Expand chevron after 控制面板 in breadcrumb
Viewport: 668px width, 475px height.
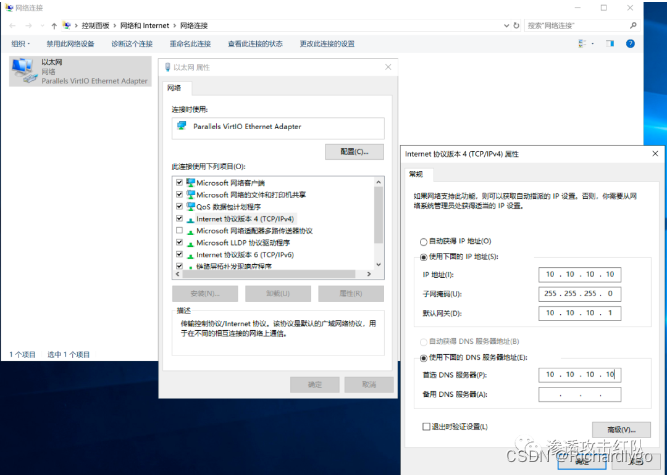click(115, 26)
